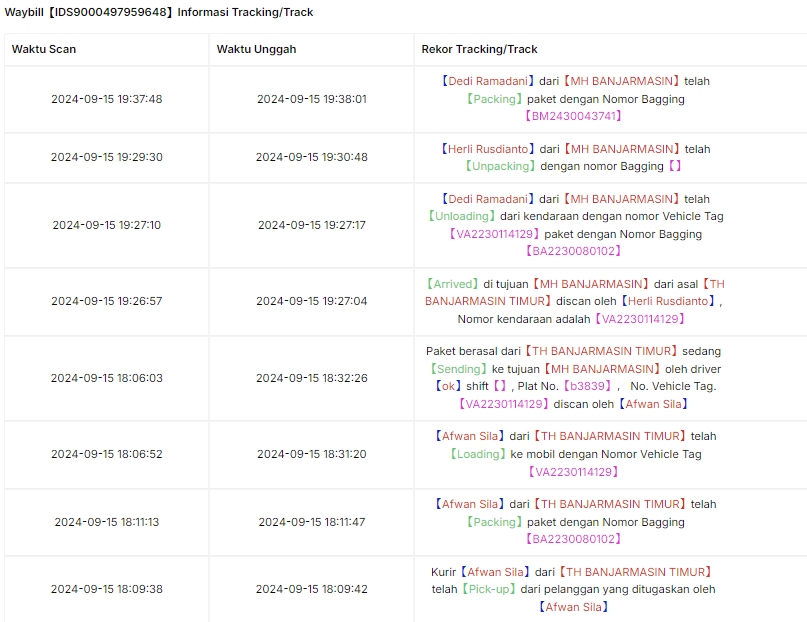Click the green Loading status label

point(478,454)
